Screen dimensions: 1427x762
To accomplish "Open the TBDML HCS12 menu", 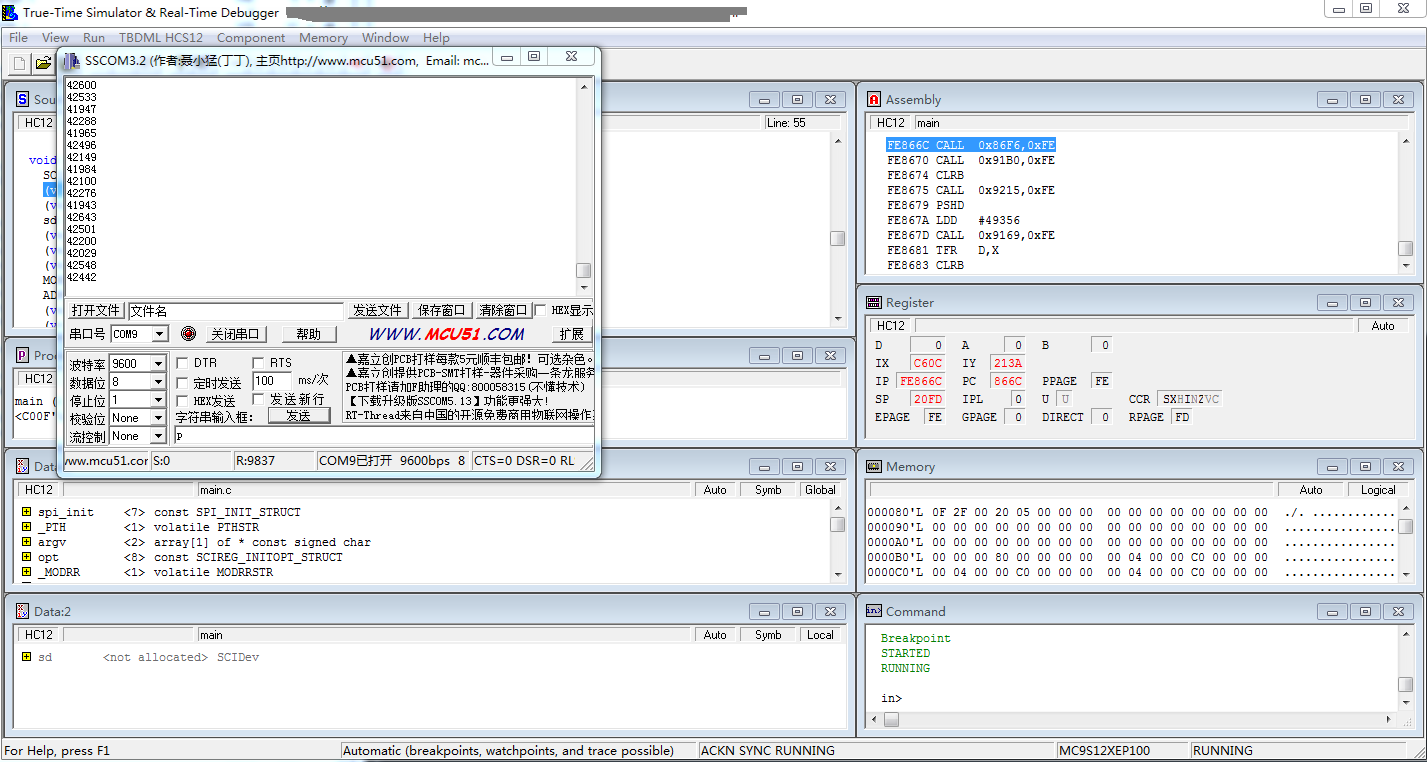I will tap(161, 38).
